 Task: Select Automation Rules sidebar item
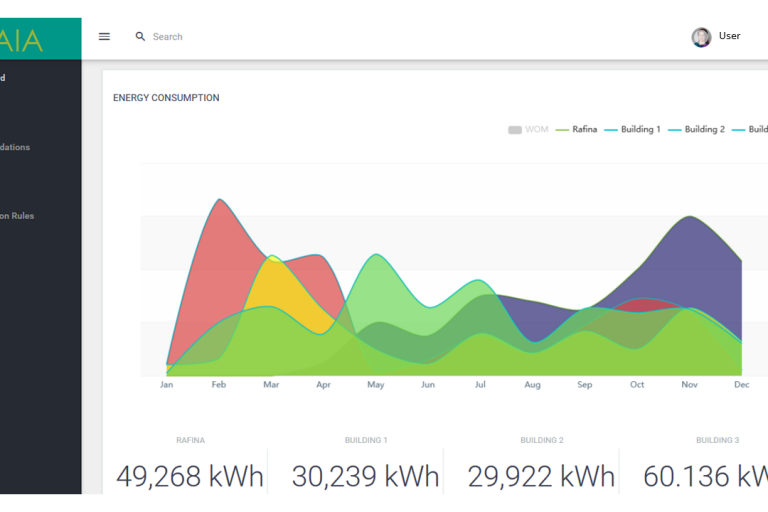tap(17, 216)
